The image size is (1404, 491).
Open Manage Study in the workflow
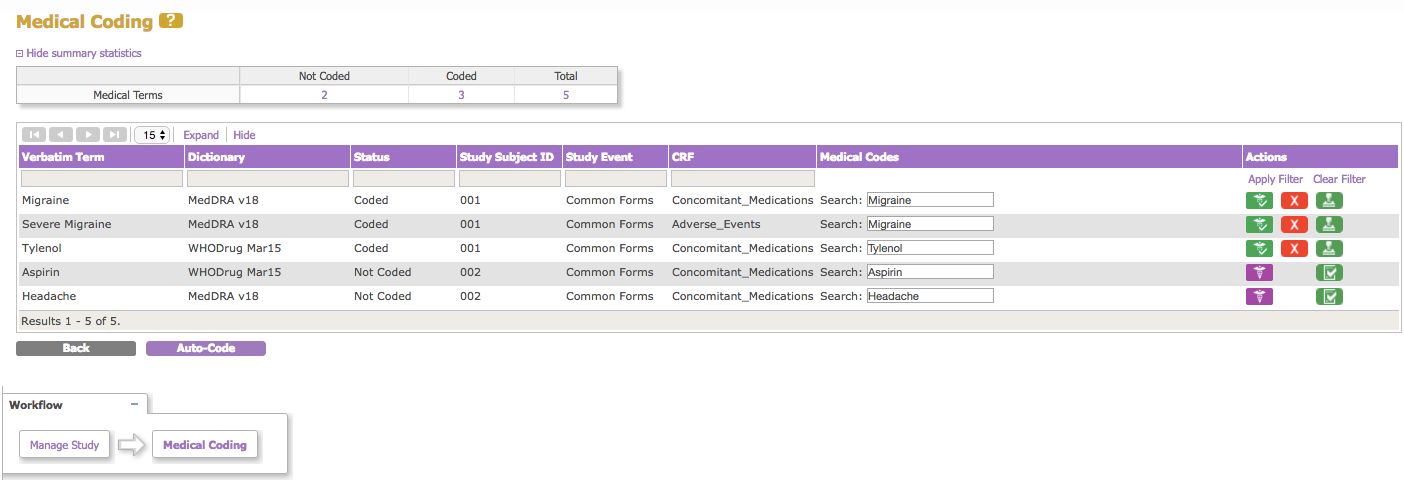coord(64,445)
